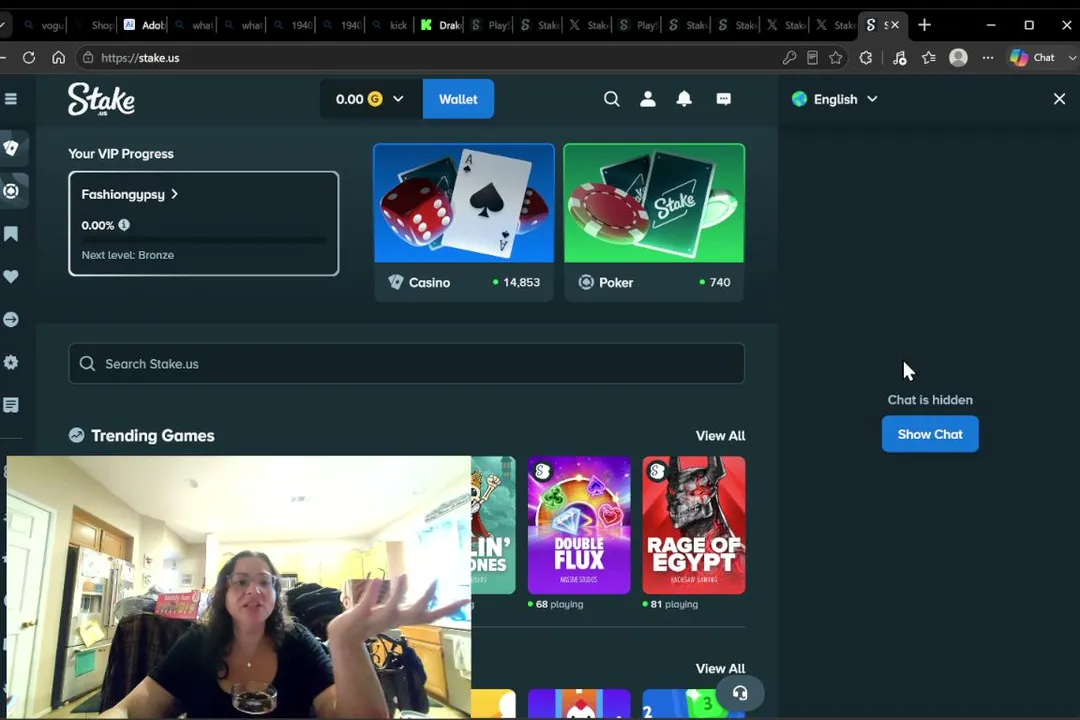Open View All for Trending Games
This screenshot has height=720, width=1080.
720,435
